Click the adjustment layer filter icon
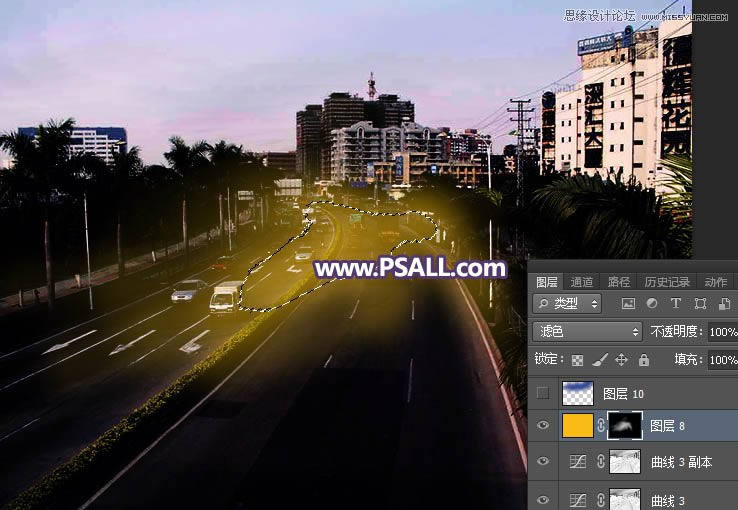738x510 pixels. (x=652, y=303)
